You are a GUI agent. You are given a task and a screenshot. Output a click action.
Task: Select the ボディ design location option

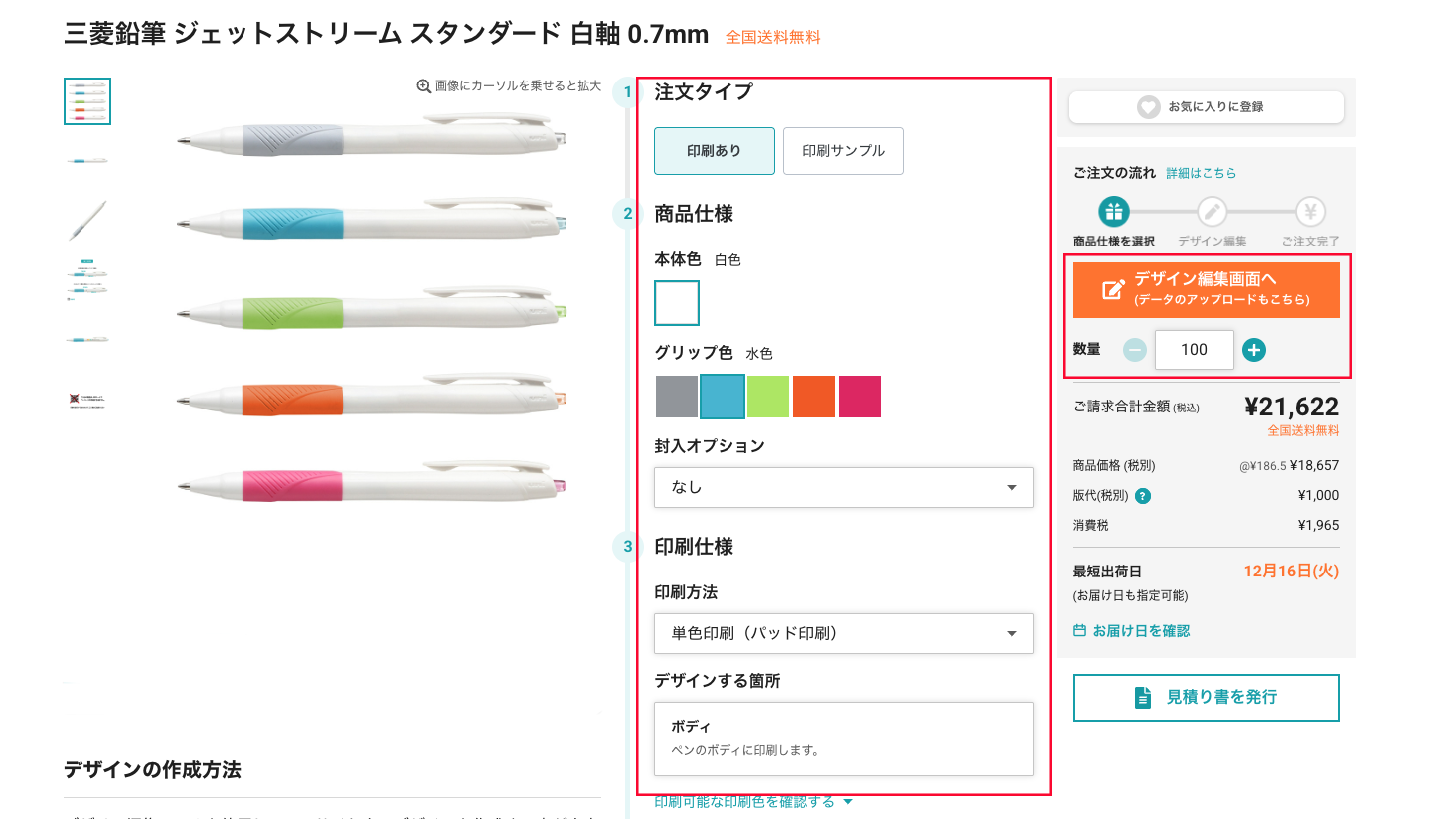click(844, 738)
